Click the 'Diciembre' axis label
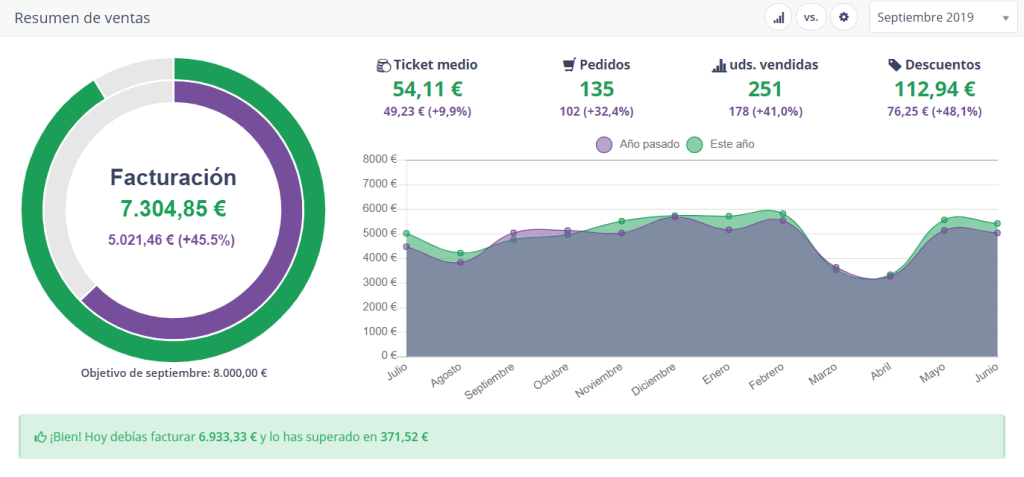The image size is (1024, 477). [654, 380]
